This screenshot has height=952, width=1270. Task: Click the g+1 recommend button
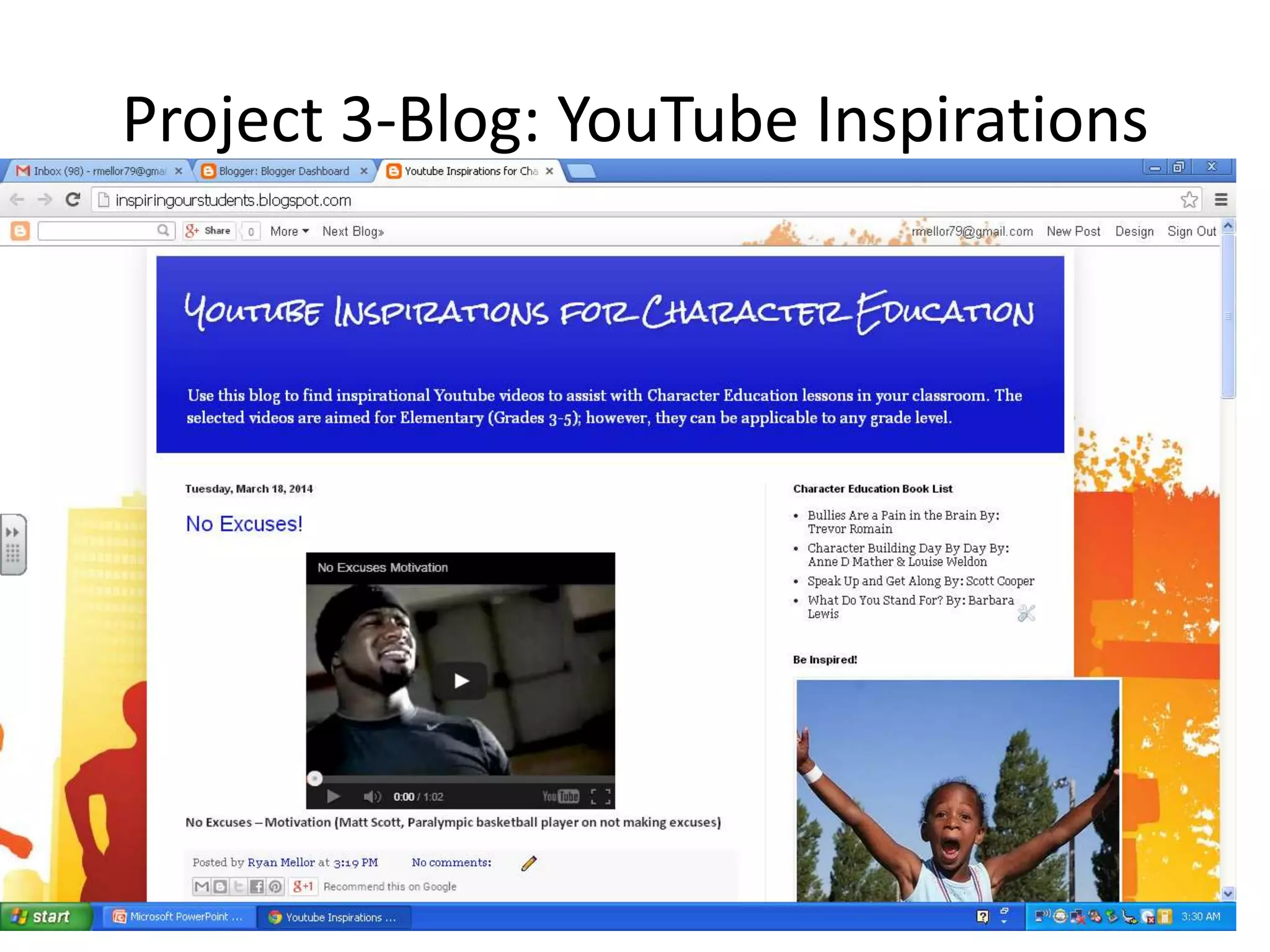303,886
